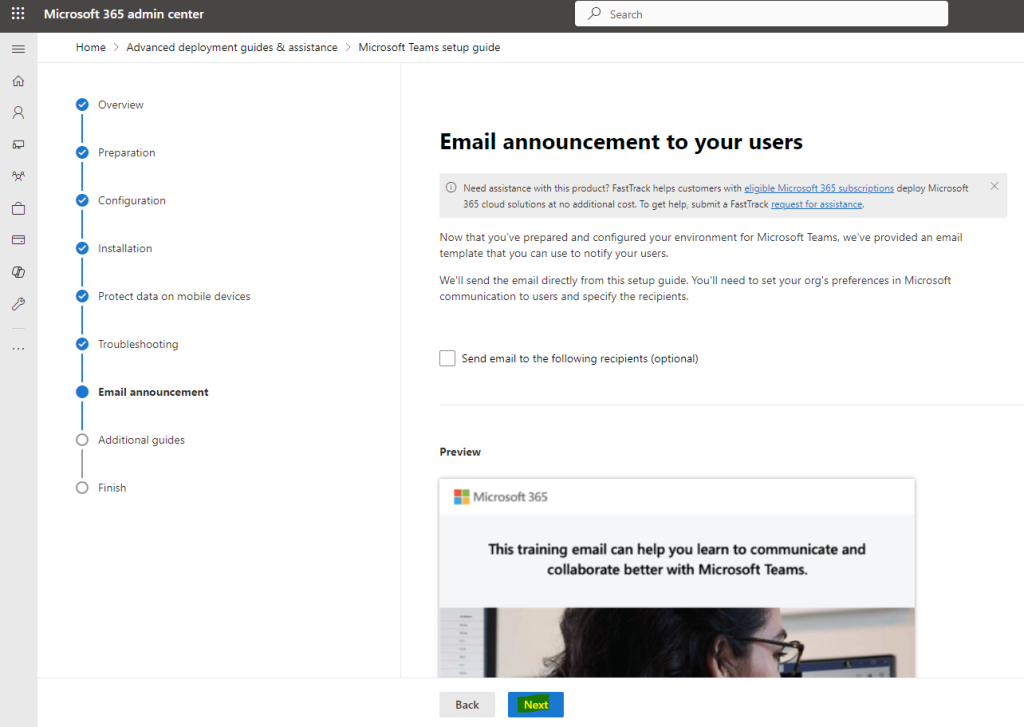This screenshot has width=1024, height=727.
Task: Click Microsoft 365 admin center title
Action: coord(124,14)
